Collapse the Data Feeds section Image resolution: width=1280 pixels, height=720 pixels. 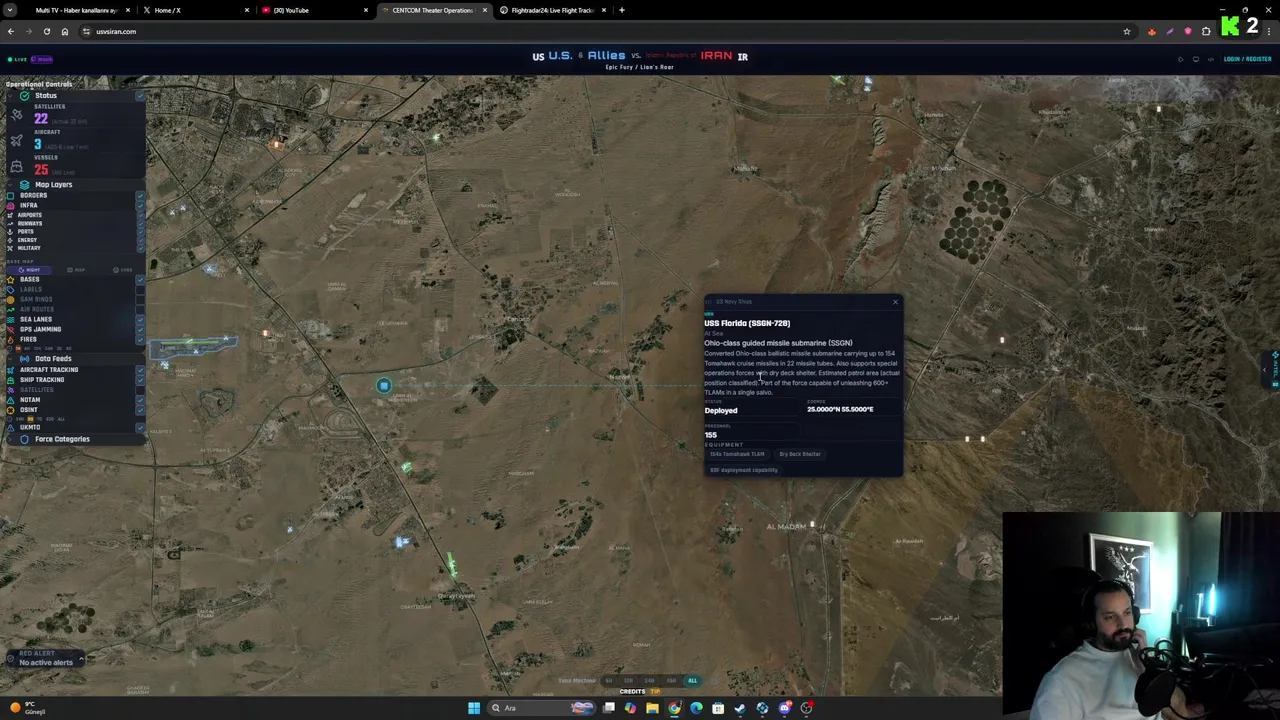[10, 359]
